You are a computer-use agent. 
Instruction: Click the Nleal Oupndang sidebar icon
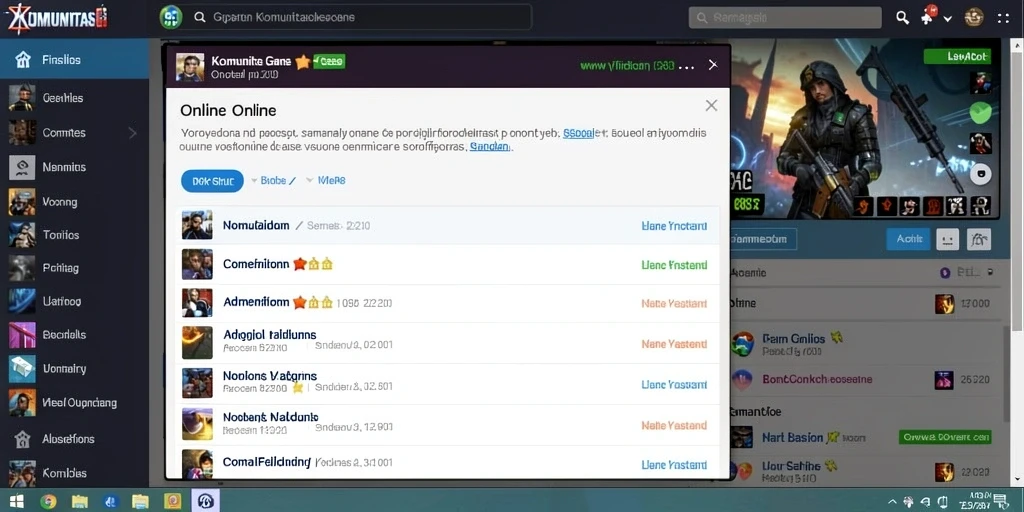coord(22,402)
